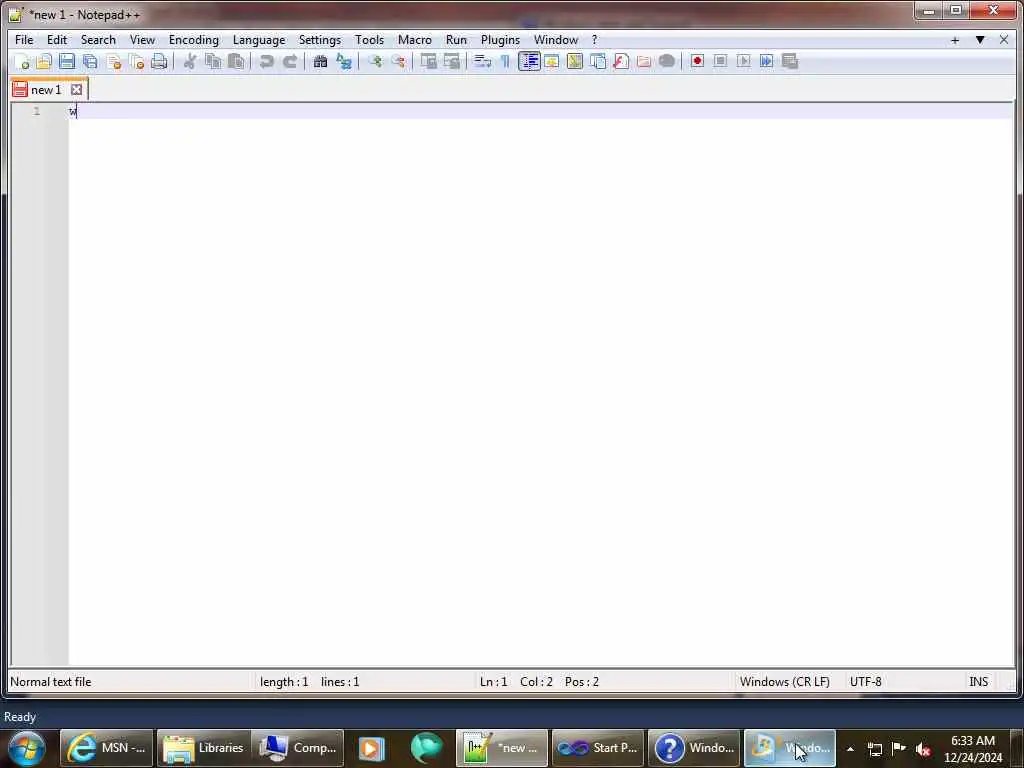
Task: Toggle Word Wrap in the toolbar
Action: coord(482,61)
